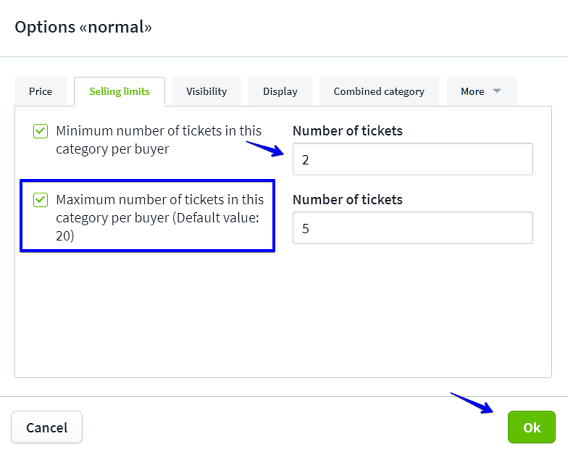Uncheck the maximum tickets per buyer checkbox
Viewport: 568px width, 452px height.
tap(40, 200)
